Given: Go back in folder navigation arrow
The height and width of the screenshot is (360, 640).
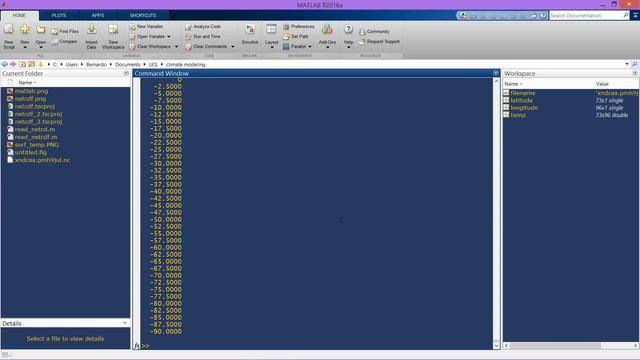Looking at the screenshot, I should 4,64.
